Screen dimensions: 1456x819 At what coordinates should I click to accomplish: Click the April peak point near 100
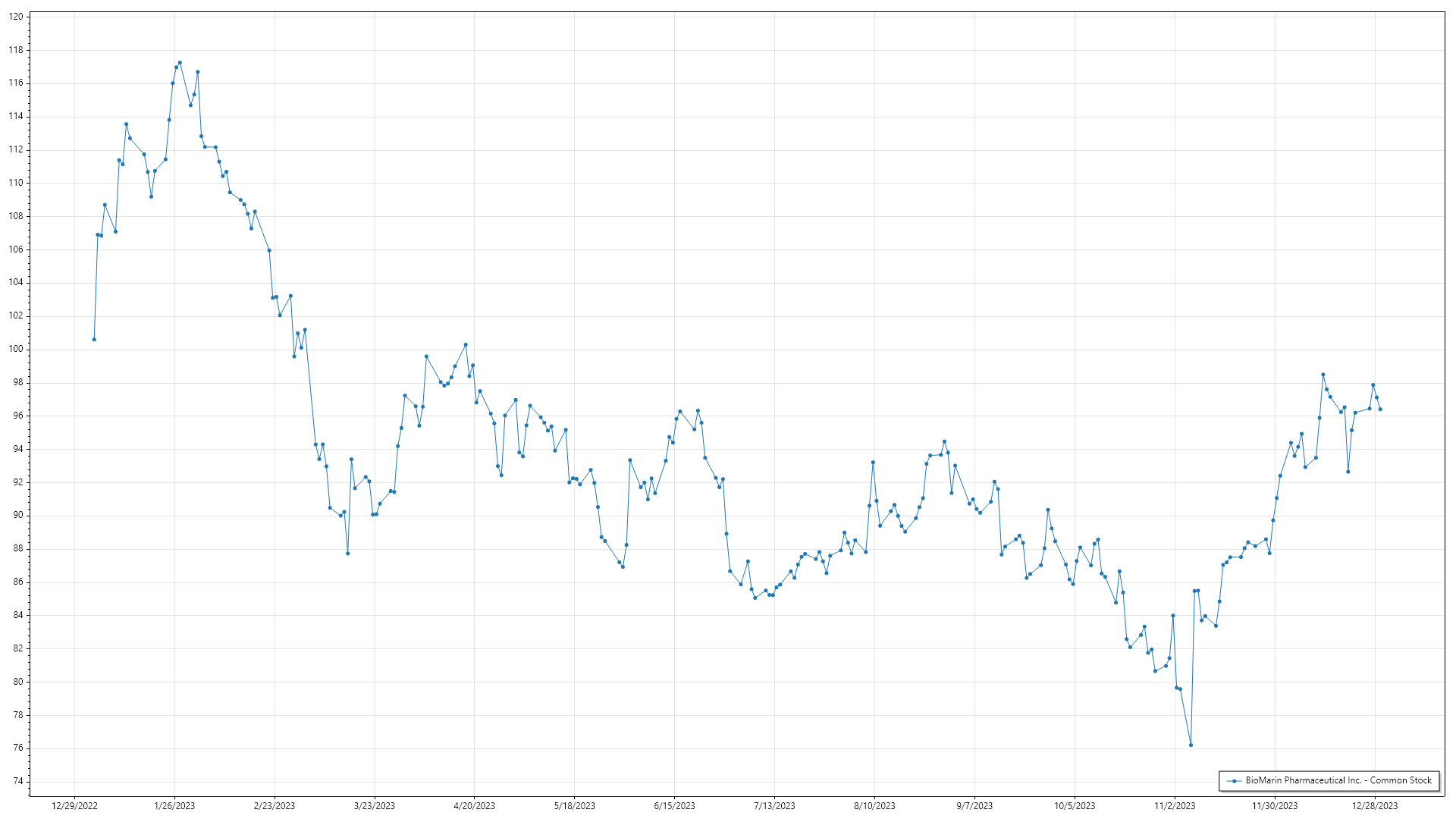click(x=466, y=345)
